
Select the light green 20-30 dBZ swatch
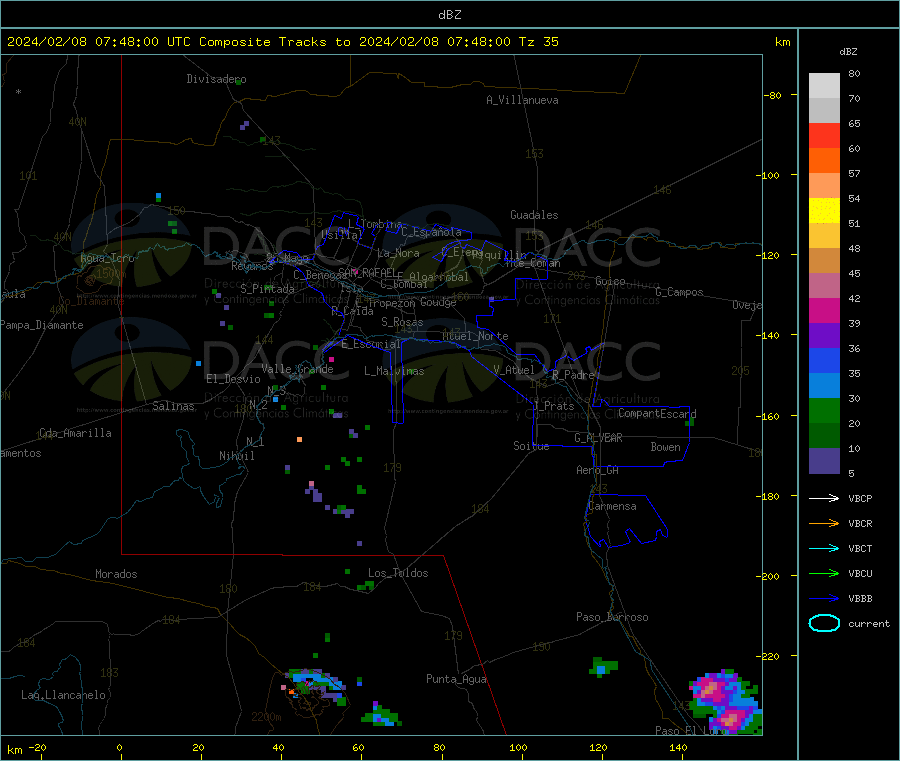(x=824, y=410)
